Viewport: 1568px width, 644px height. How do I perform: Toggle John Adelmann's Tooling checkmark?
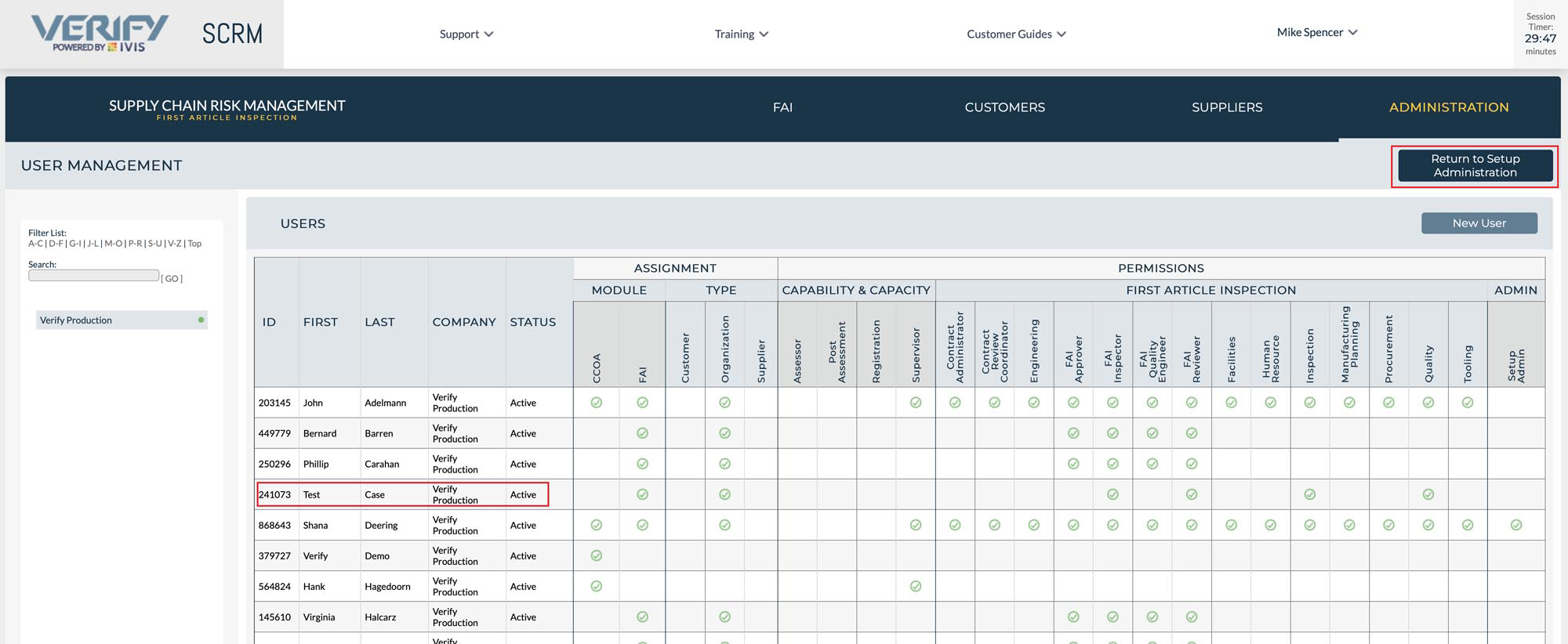tap(1468, 403)
